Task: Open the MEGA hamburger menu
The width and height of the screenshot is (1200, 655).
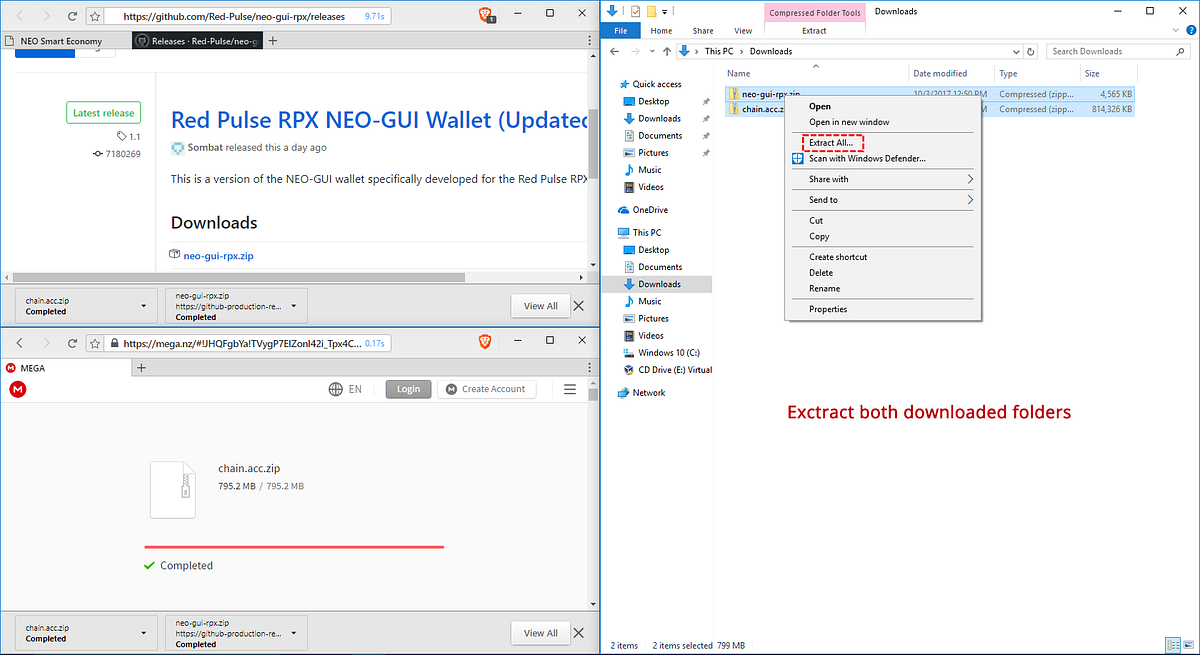Action: click(x=570, y=389)
